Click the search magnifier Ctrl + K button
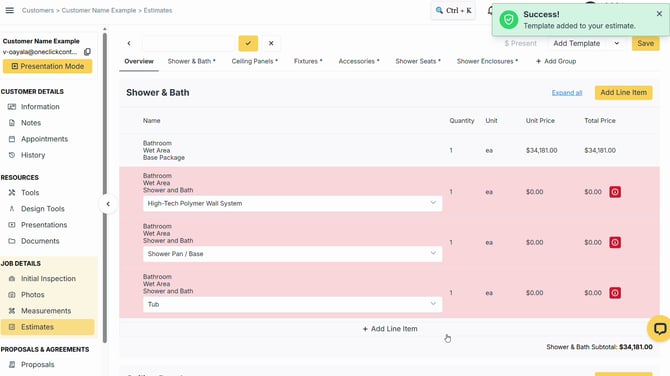The width and height of the screenshot is (670, 376). point(453,10)
